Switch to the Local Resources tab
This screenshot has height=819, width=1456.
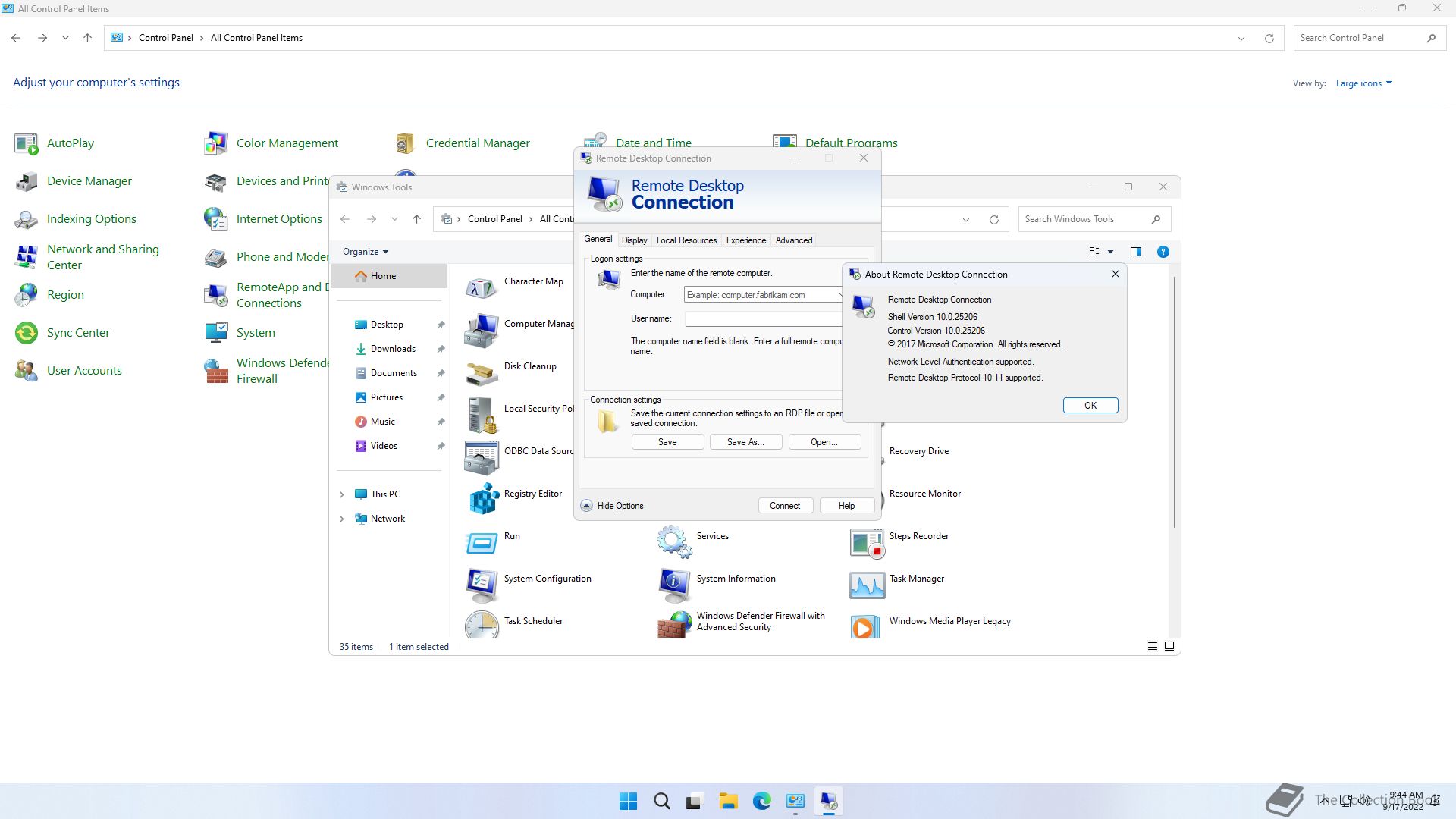pyautogui.click(x=686, y=240)
